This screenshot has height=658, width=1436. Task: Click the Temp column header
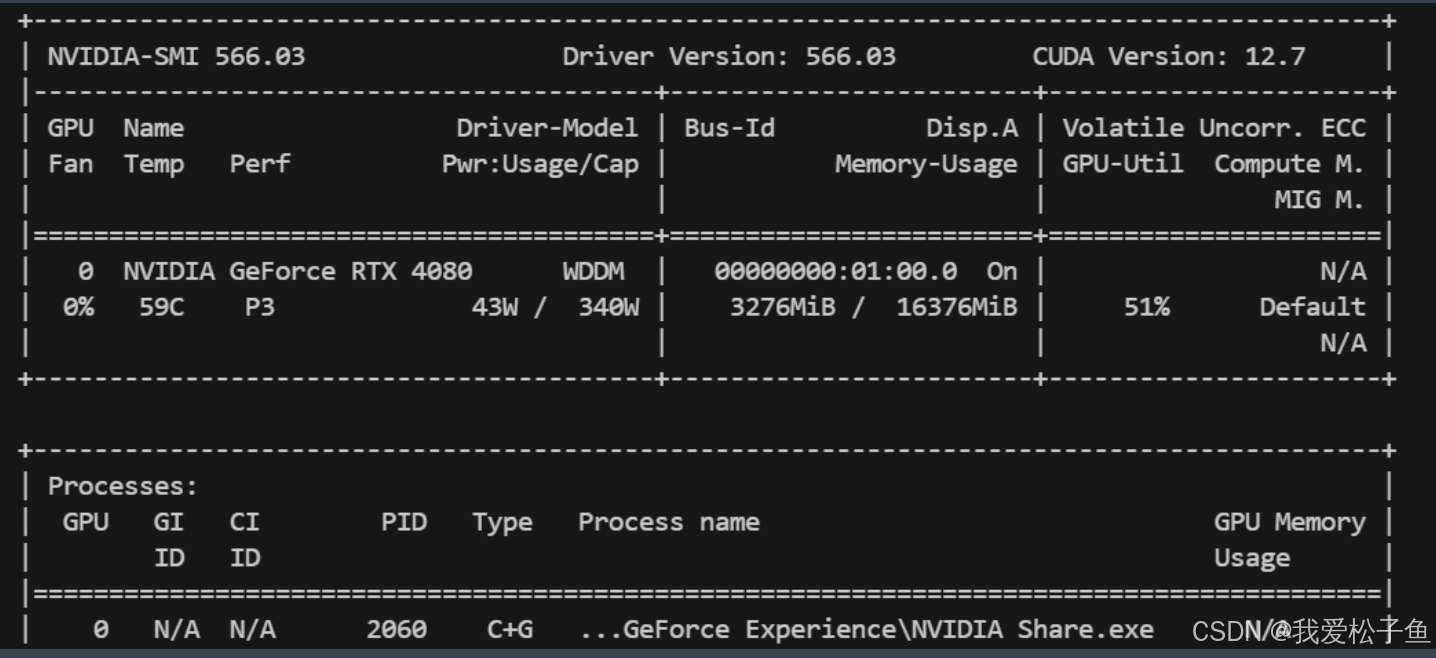point(154,165)
